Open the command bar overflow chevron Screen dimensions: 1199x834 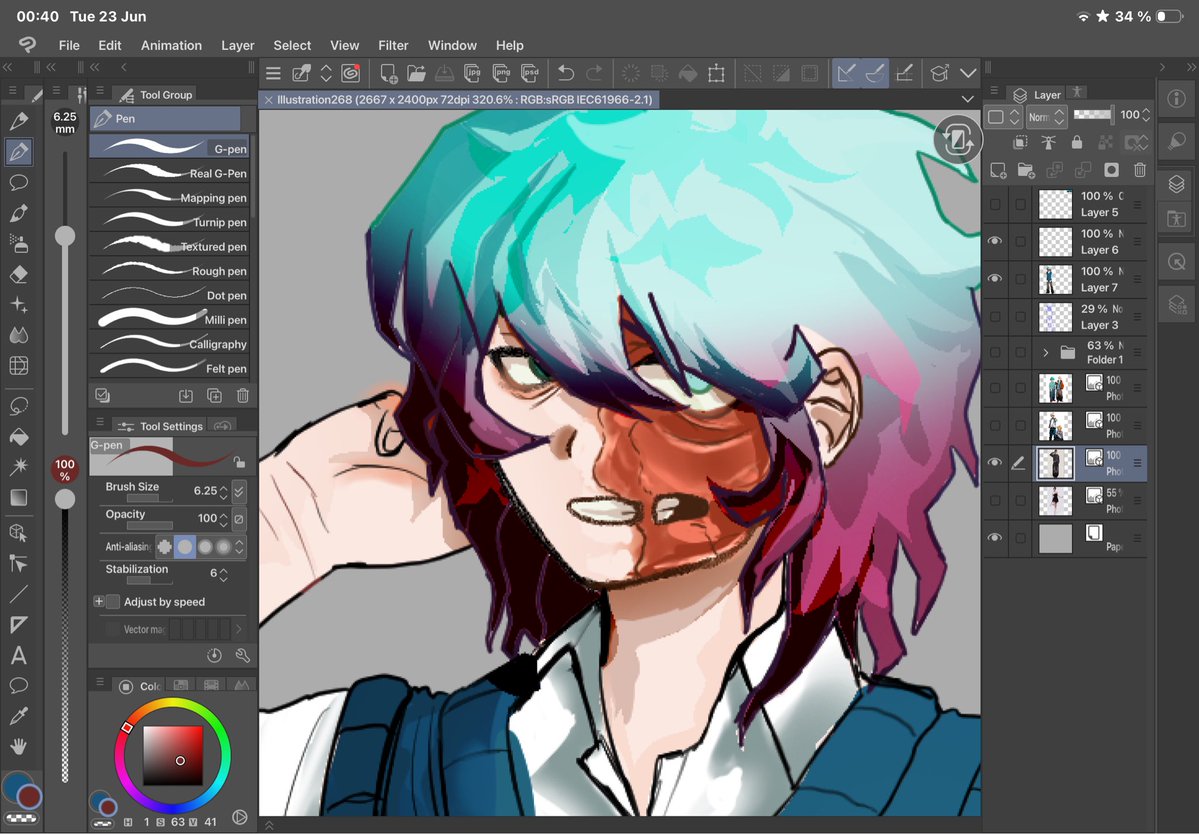968,73
